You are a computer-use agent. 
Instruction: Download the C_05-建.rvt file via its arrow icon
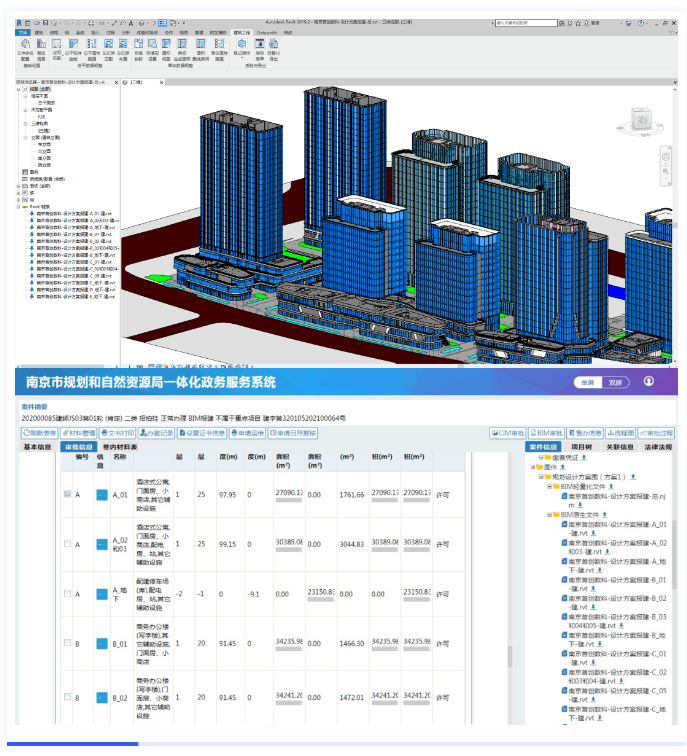pos(593,700)
